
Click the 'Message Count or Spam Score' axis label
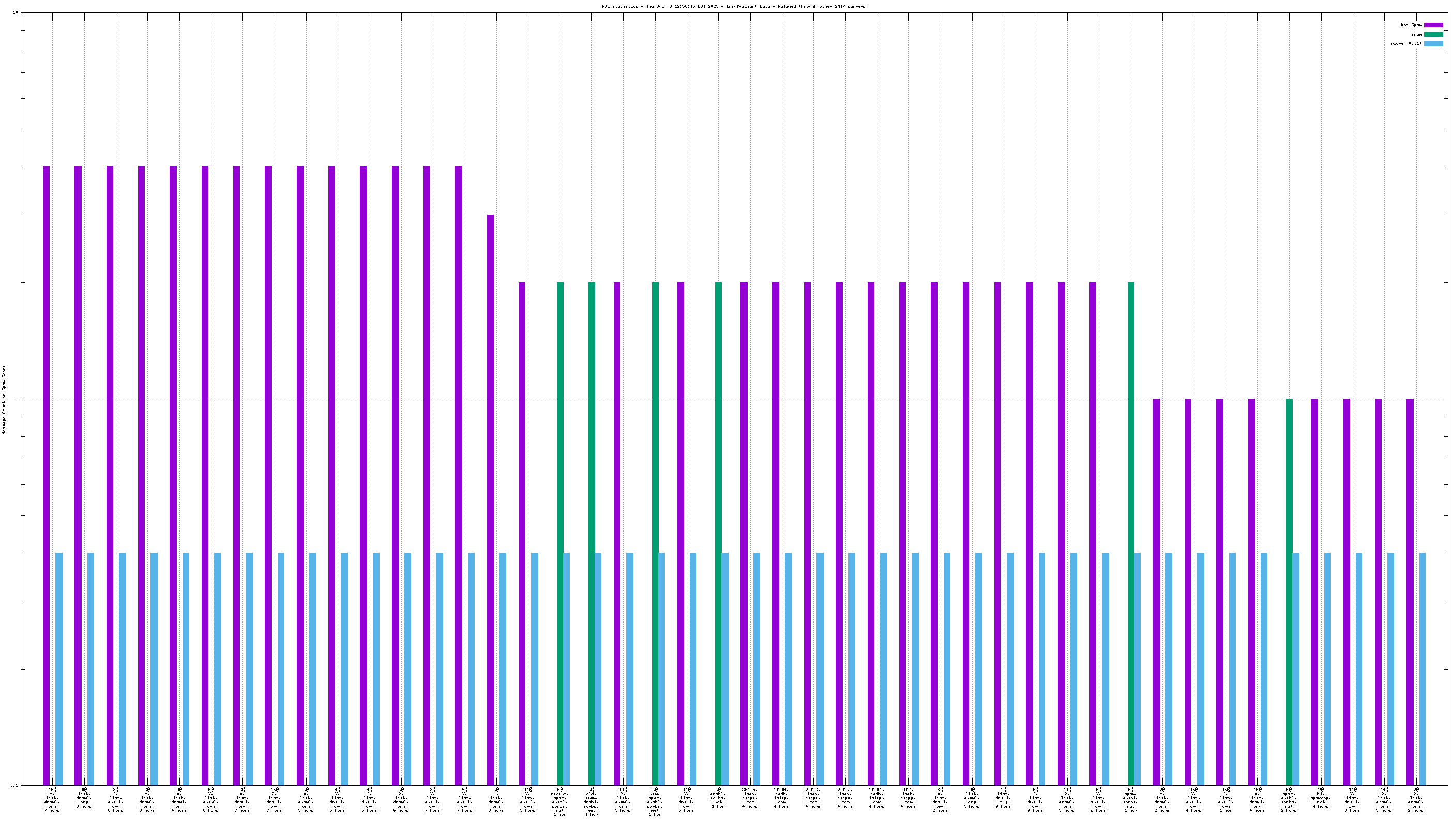(x=4, y=399)
